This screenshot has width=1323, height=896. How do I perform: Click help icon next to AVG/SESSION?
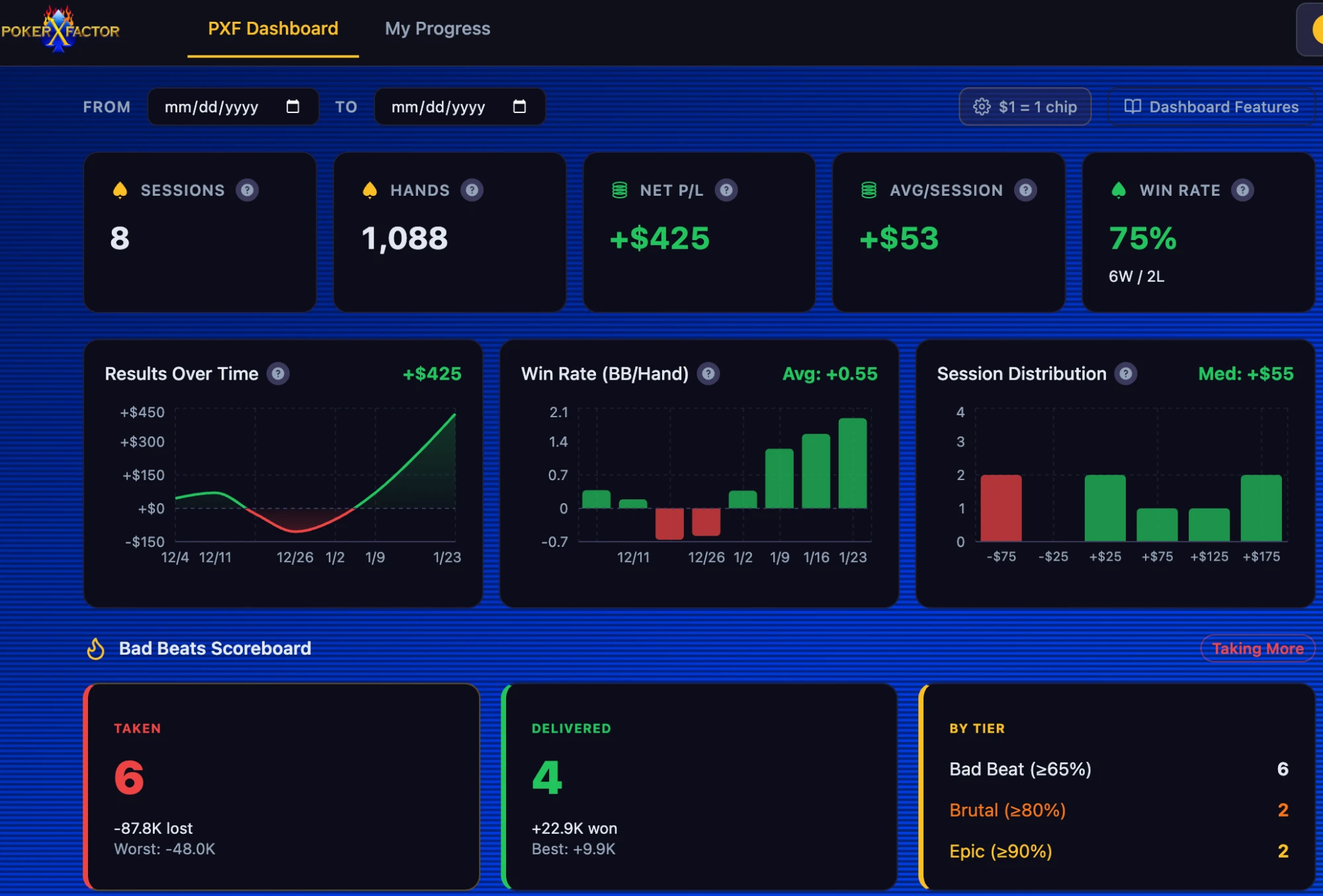[x=1025, y=190]
